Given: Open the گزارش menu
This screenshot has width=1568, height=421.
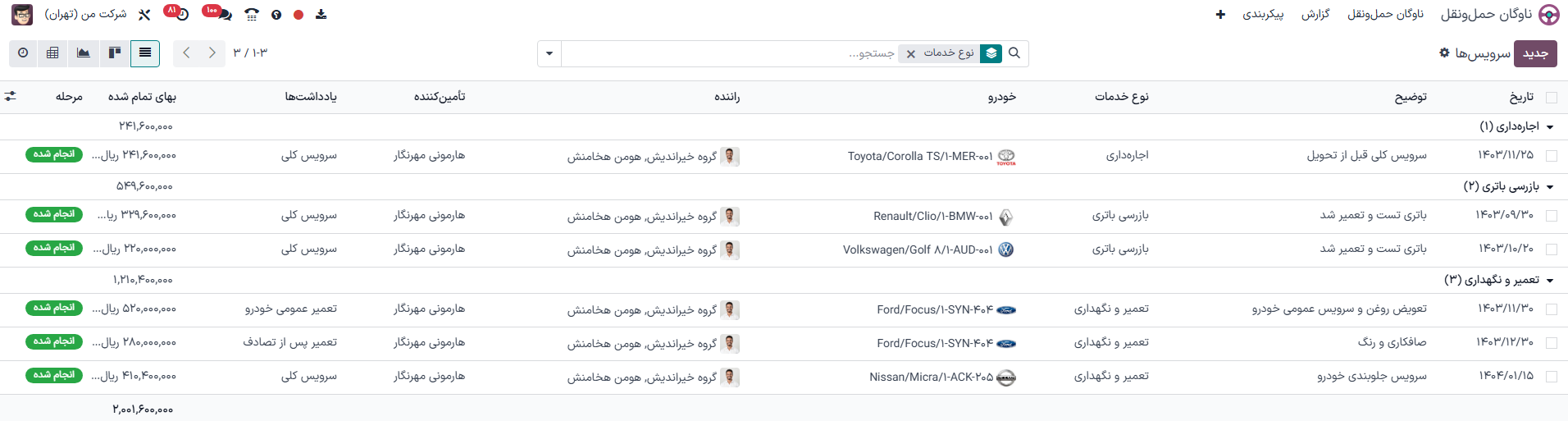Looking at the screenshot, I should [1315, 15].
